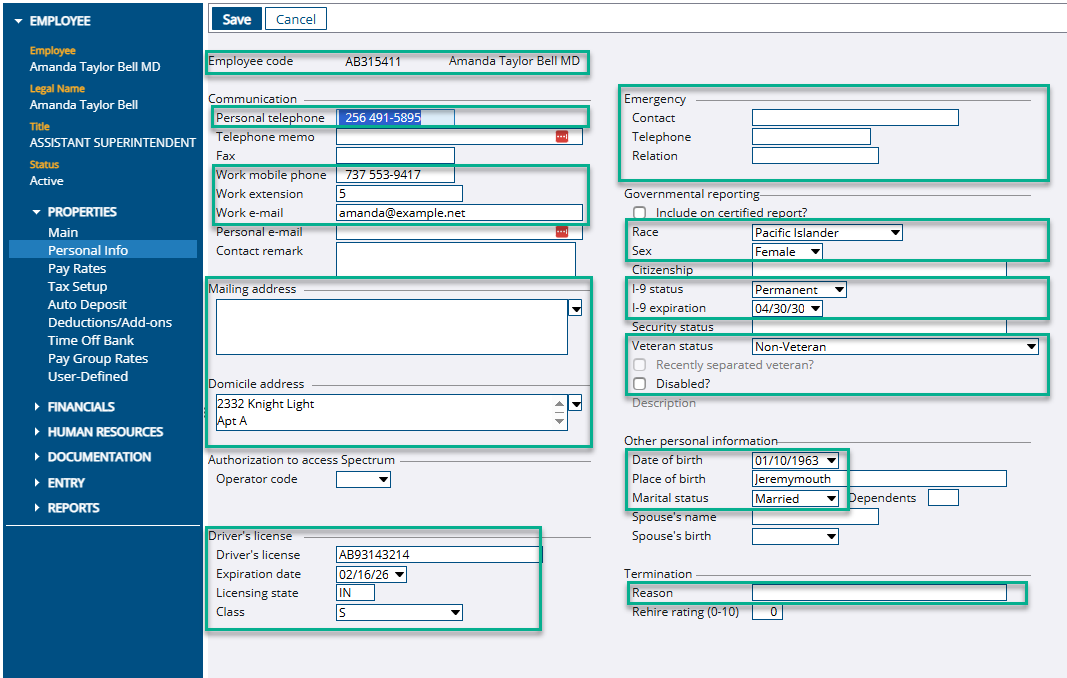This screenshot has width=1067, height=678.
Task: Click the Work extension field
Action: 399,194
